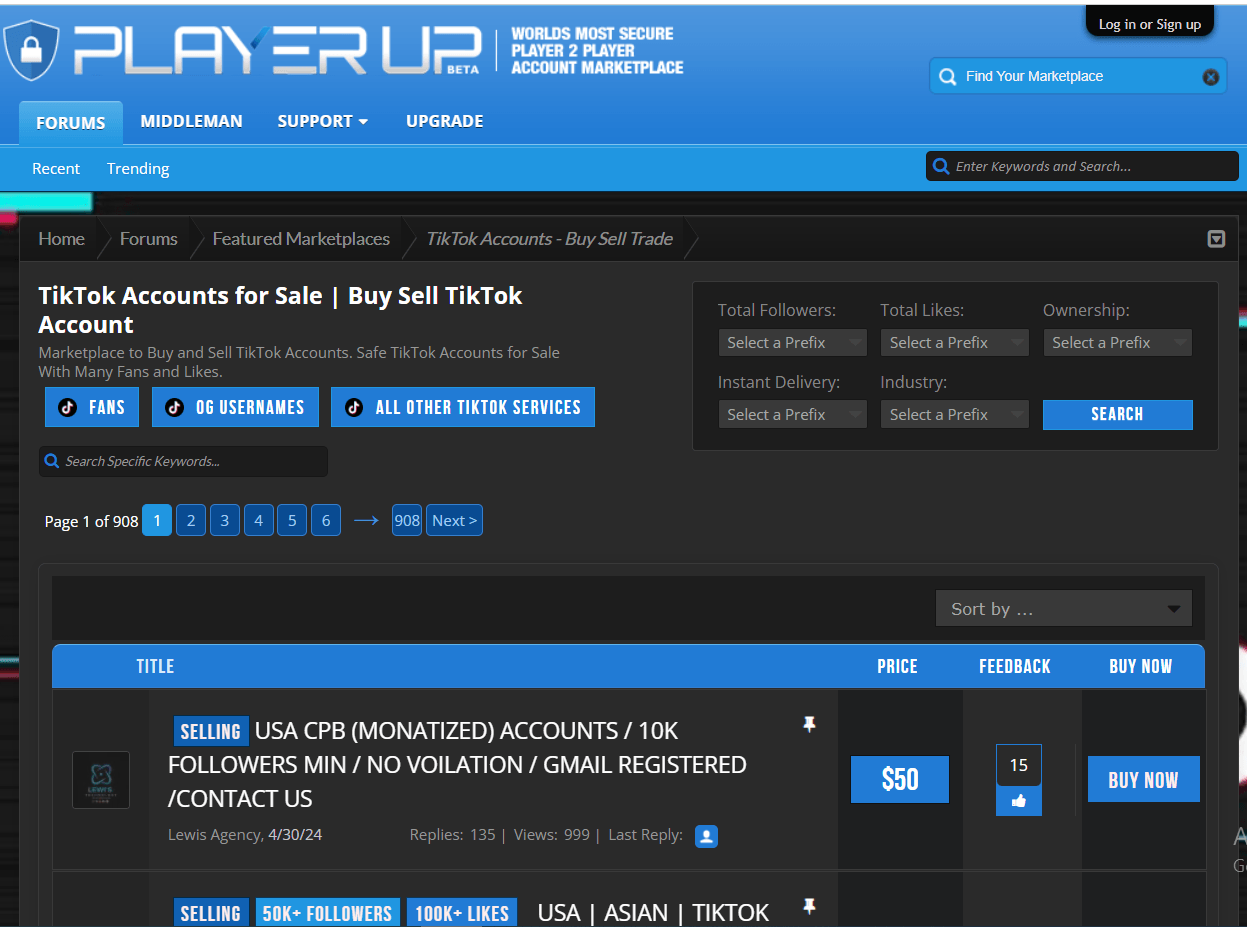The height and width of the screenshot is (927, 1247).
Task: Click the pin icon on USA CPB thread
Action: (x=809, y=724)
